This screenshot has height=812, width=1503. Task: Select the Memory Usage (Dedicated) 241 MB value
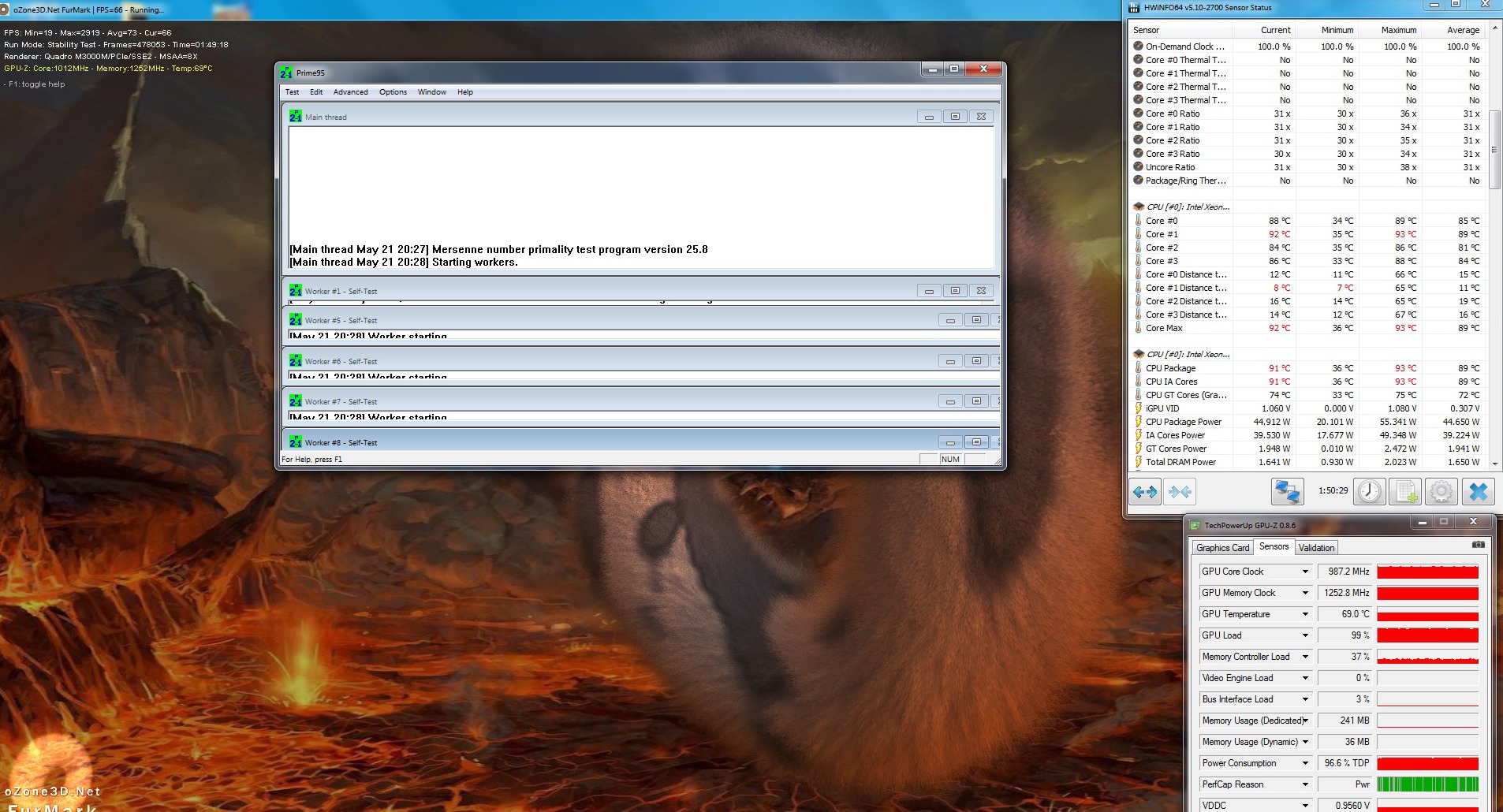click(1345, 721)
